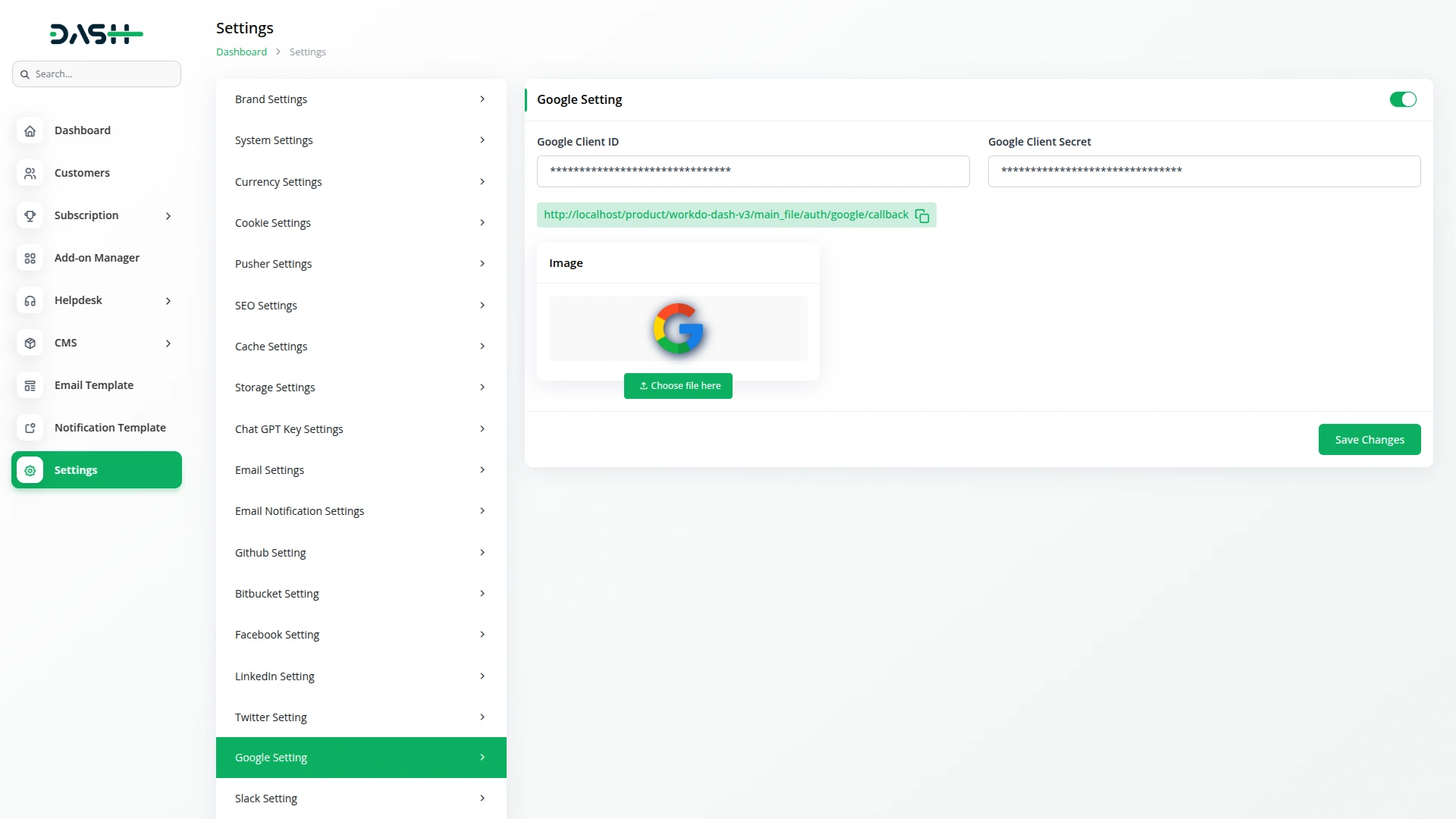
Task: Select the CMS globe icon
Action: tap(30, 343)
